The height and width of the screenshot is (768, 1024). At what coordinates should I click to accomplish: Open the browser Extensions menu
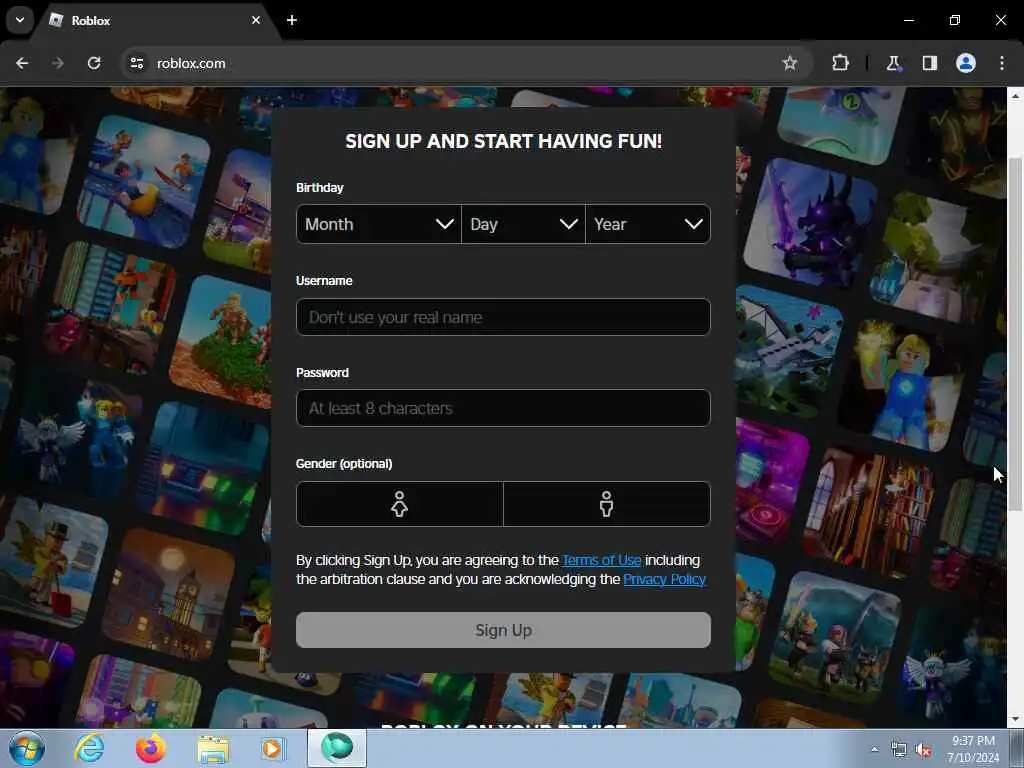point(840,63)
